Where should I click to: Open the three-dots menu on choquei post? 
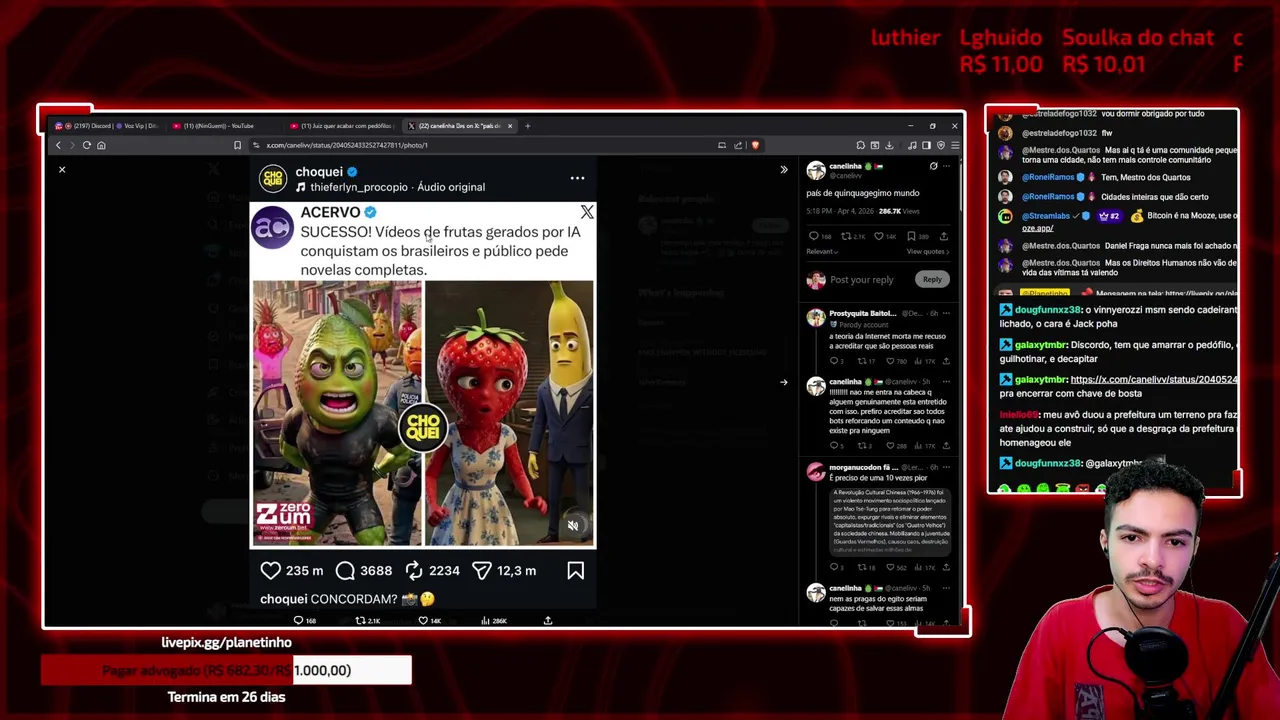click(577, 178)
